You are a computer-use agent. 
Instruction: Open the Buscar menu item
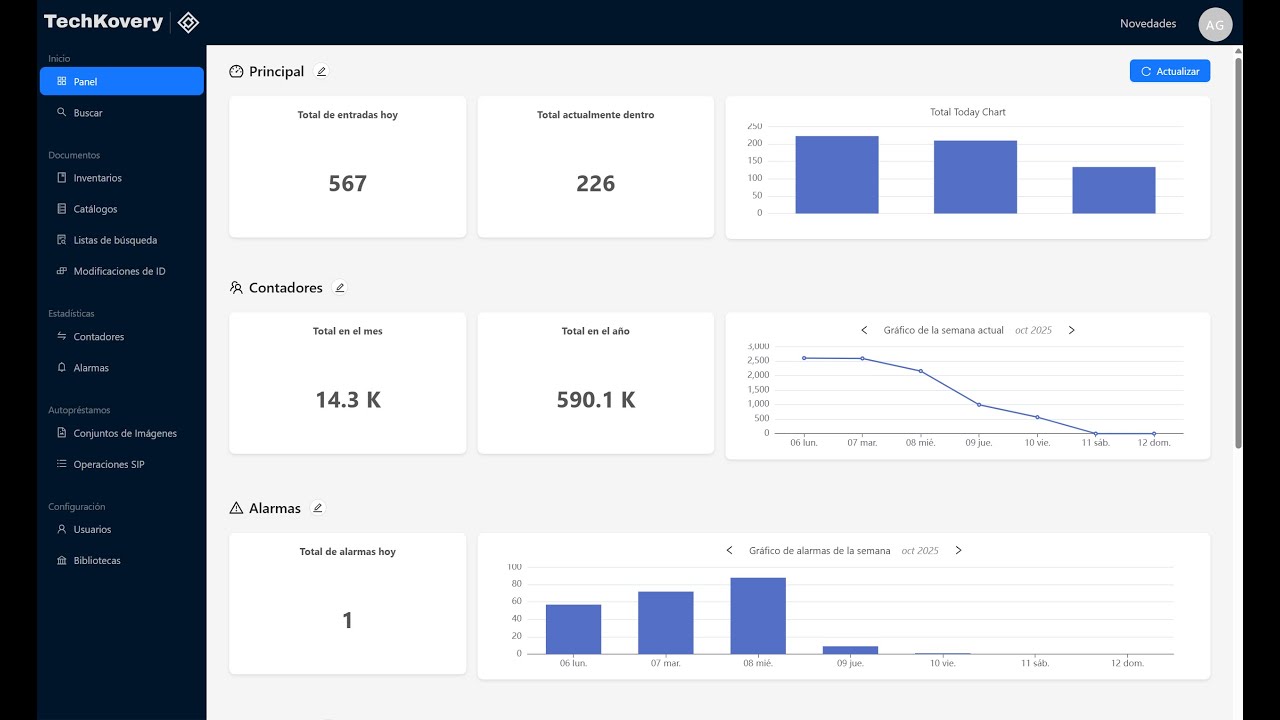[x=122, y=113]
